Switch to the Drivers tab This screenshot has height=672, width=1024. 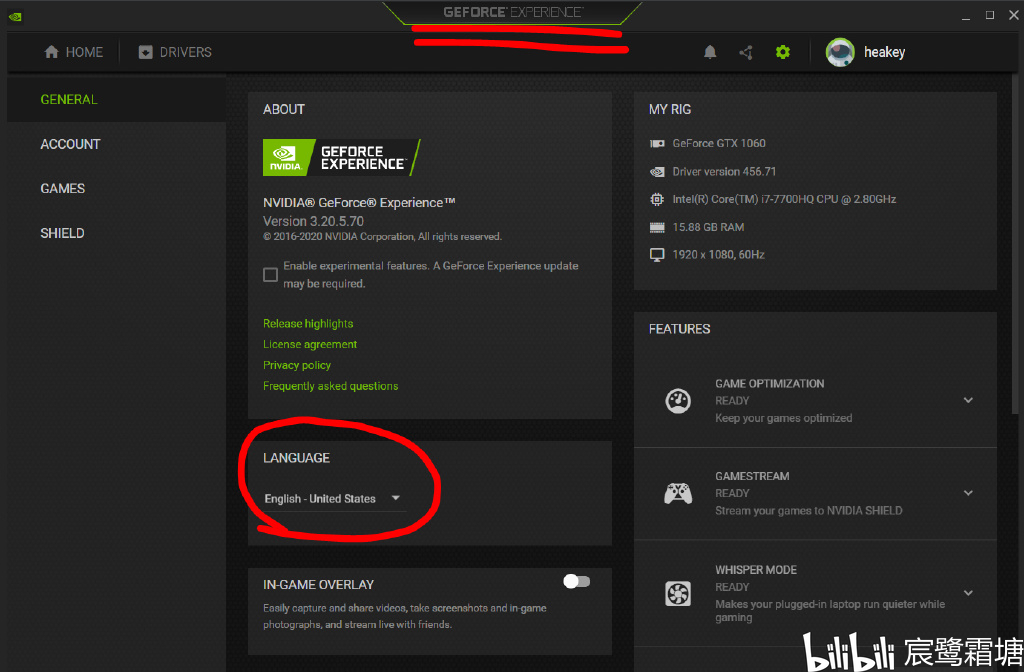point(175,52)
